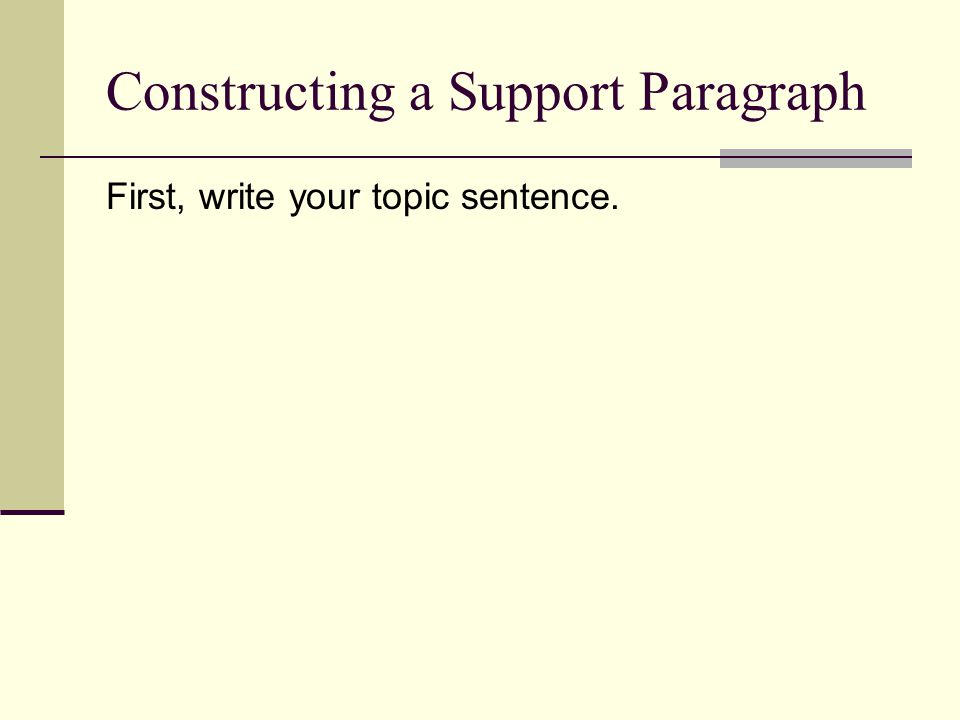Click the thin horizontal divider line under the title
960x720 pixels.
coord(380,157)
